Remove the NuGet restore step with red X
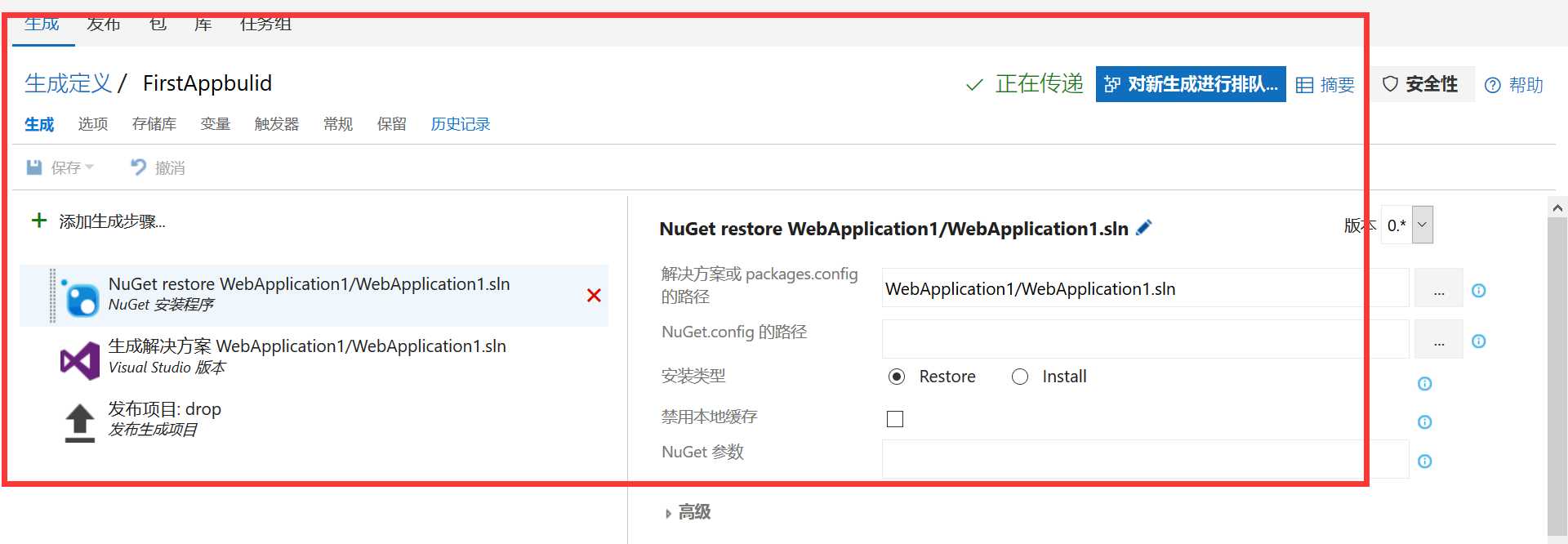This screenshot has height=544, width=1568. pos(594,296)
